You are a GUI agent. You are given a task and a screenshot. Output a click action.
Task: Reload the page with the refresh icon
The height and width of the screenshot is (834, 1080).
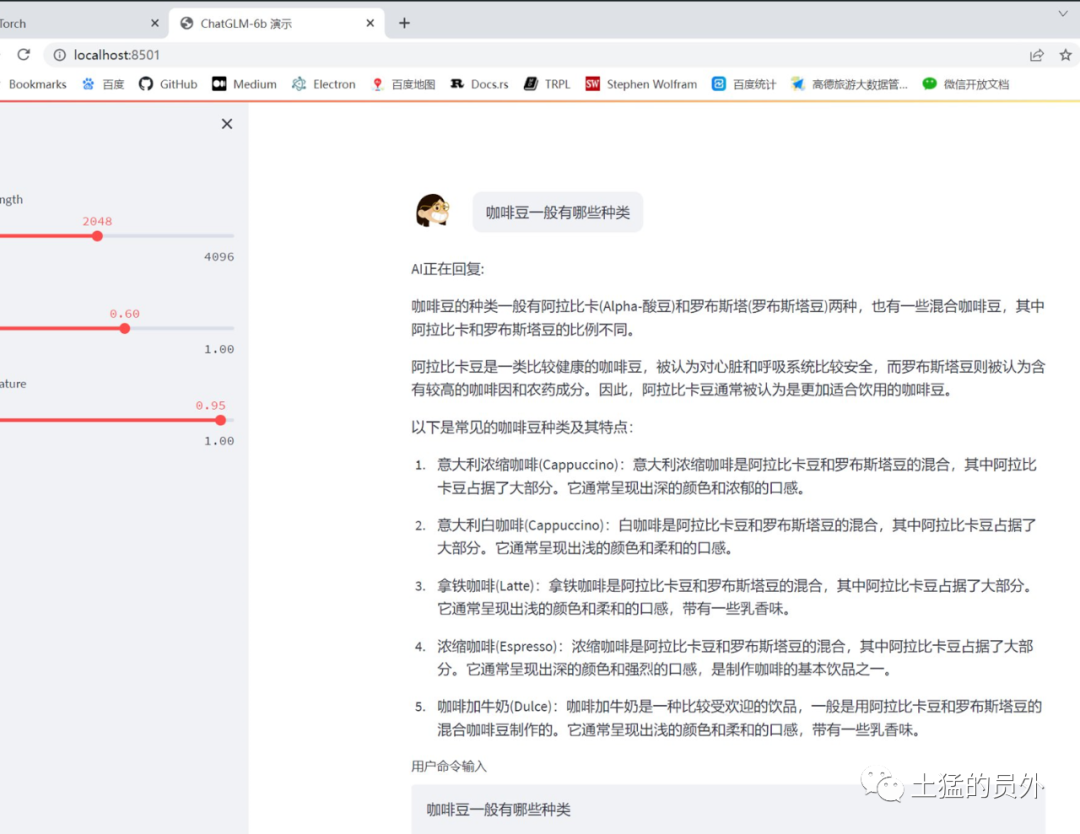(23, 54)
